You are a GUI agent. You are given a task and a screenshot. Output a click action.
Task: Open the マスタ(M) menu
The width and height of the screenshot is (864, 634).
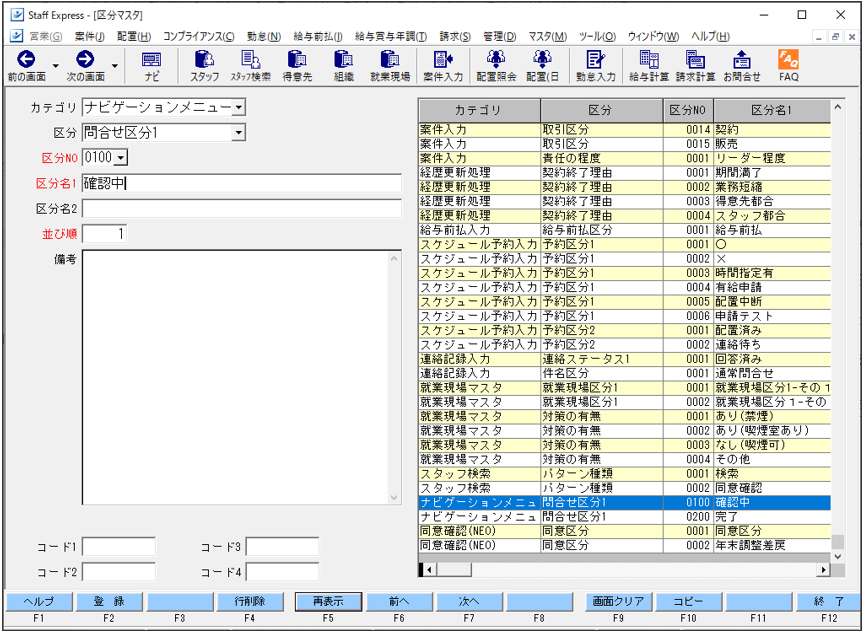(x=547, y=36)
